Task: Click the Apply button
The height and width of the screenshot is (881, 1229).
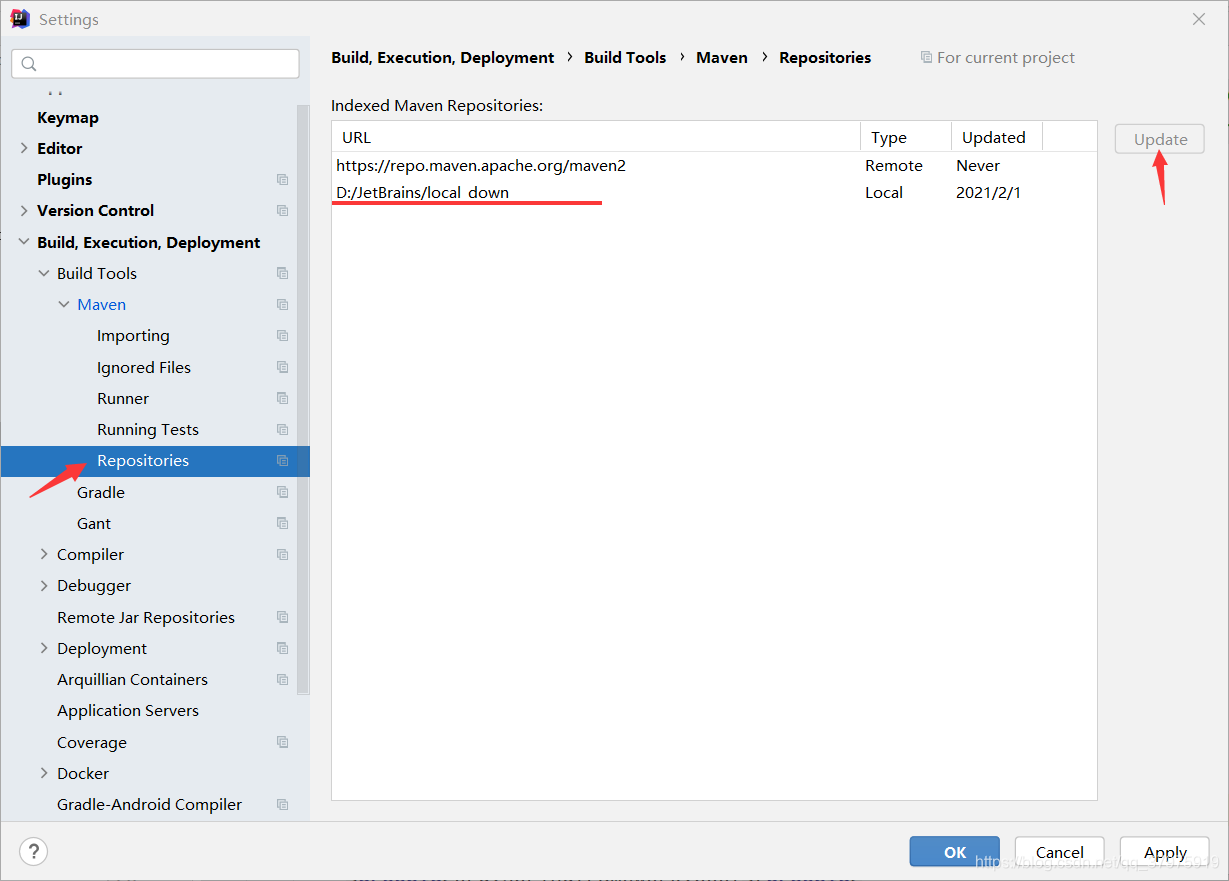Action: click(x=1165, y=852)
